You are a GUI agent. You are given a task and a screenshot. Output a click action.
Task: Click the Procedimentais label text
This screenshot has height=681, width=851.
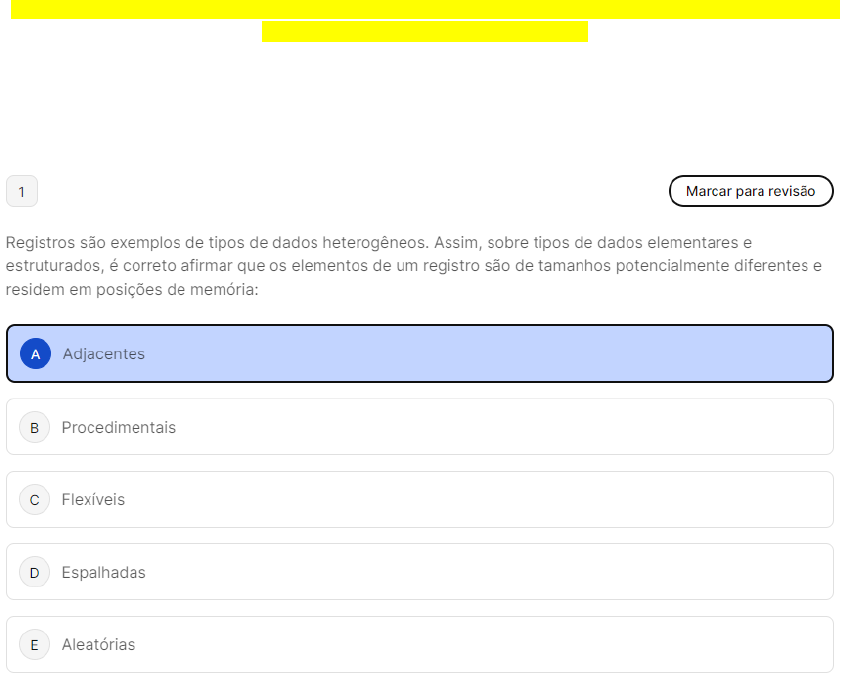tap(119, 428)
